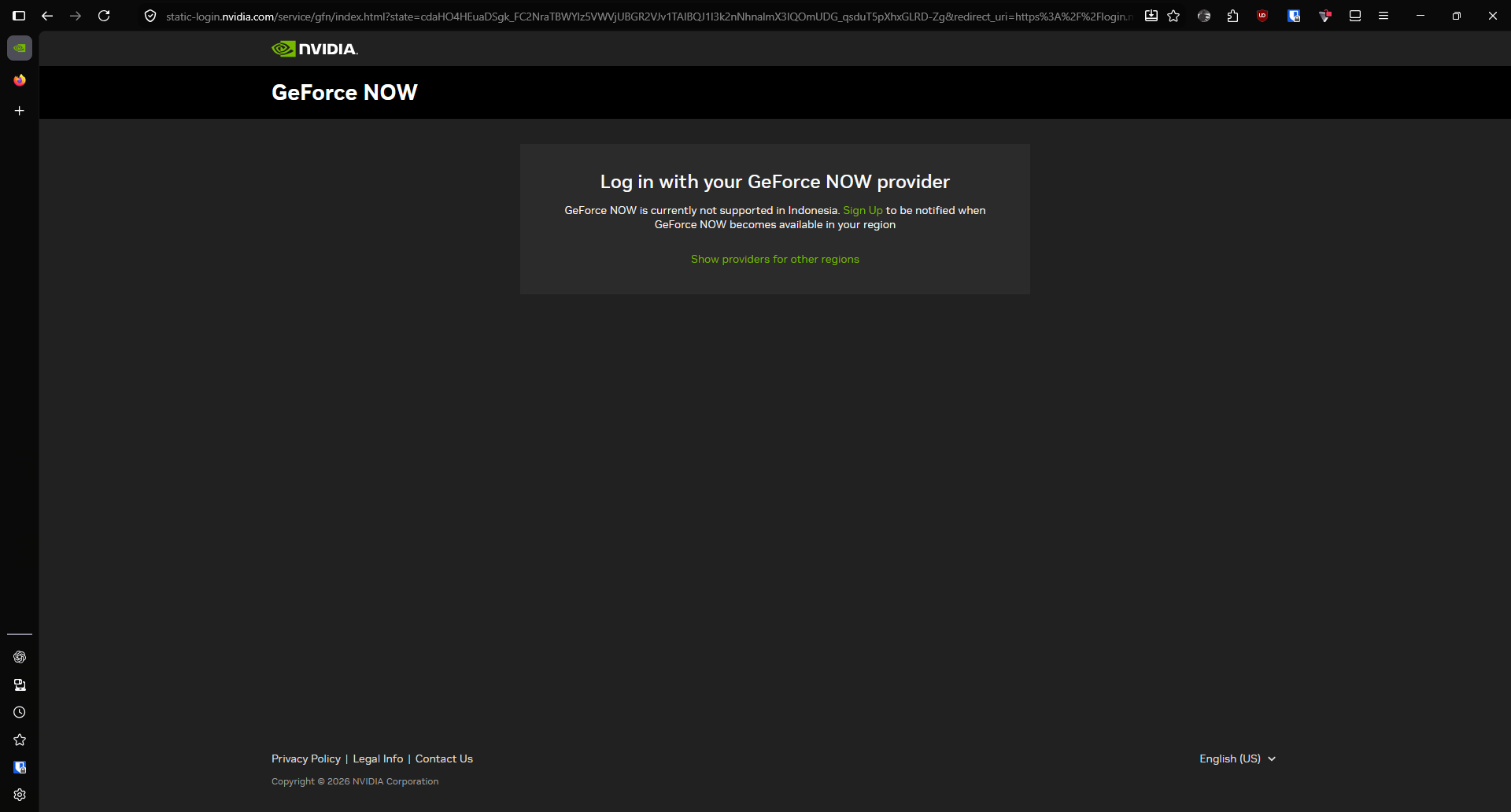Open sidebar settings gear
The width and height of the screenshot is (1511, 812).
(x=20, y=795)
